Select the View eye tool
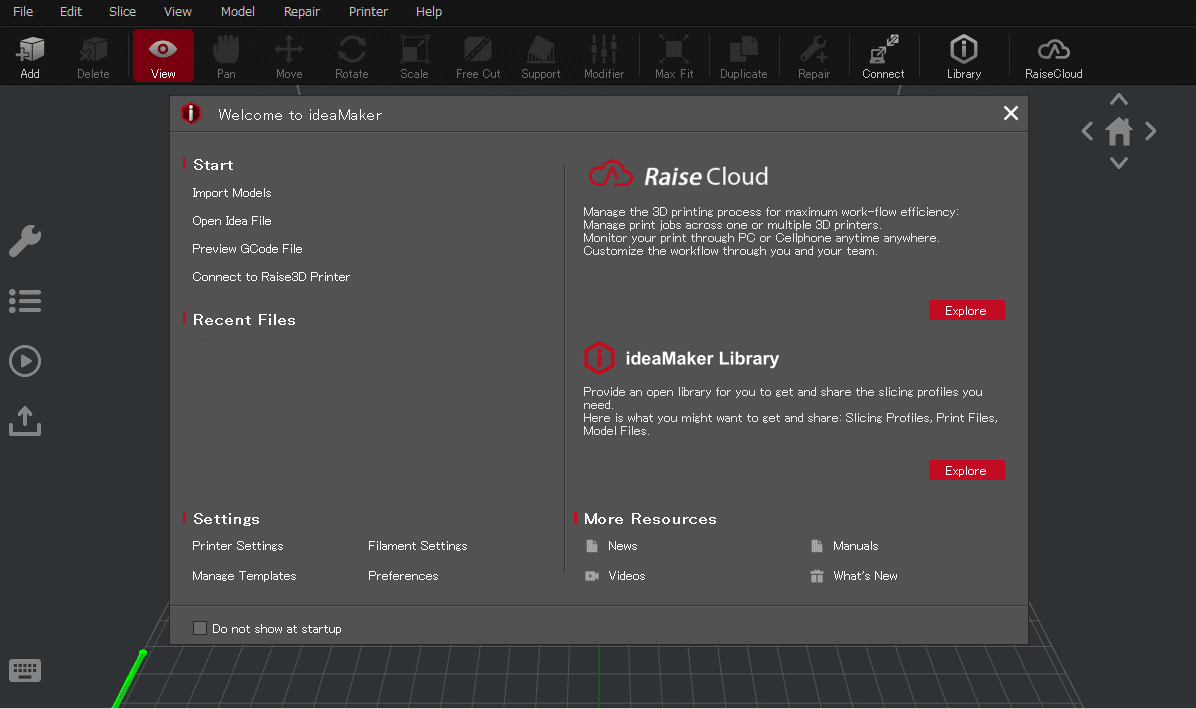 point(163,56)
